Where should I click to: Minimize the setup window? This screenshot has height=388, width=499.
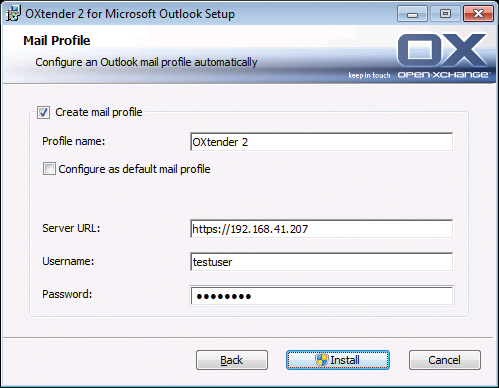click(x=412, y=14)
